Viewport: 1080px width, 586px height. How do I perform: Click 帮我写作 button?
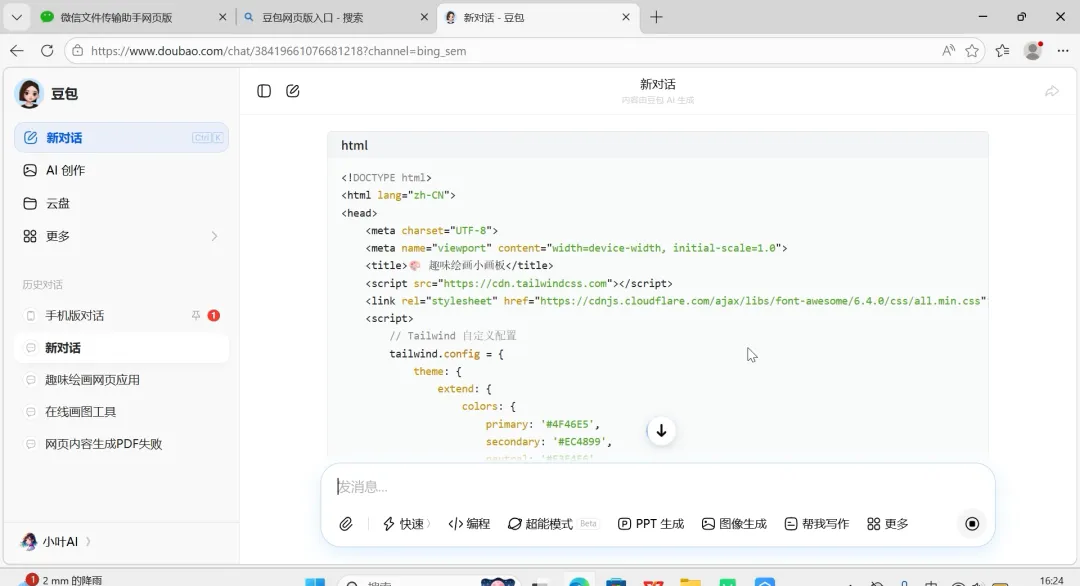(817, 524)
